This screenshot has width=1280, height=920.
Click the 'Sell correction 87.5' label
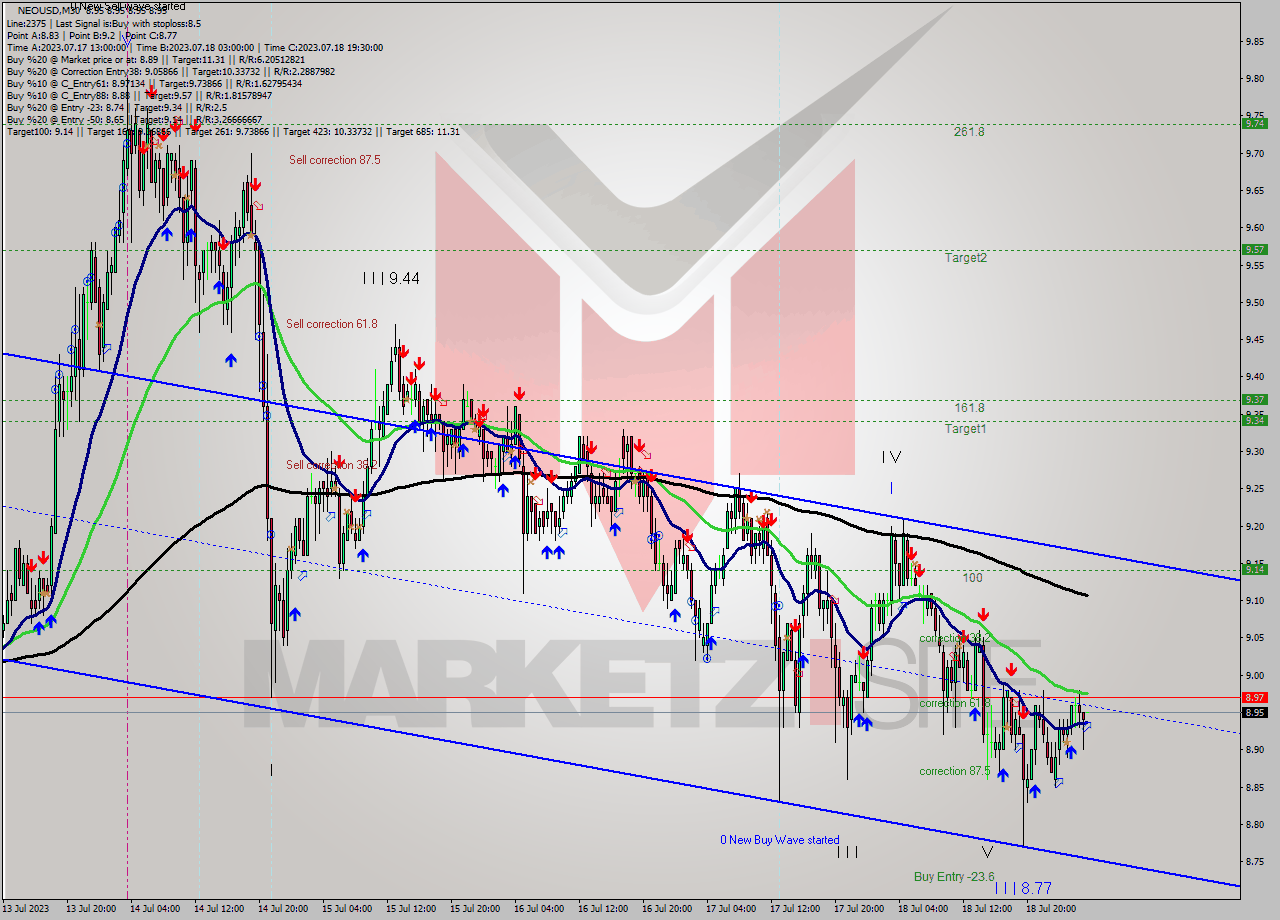335,160
